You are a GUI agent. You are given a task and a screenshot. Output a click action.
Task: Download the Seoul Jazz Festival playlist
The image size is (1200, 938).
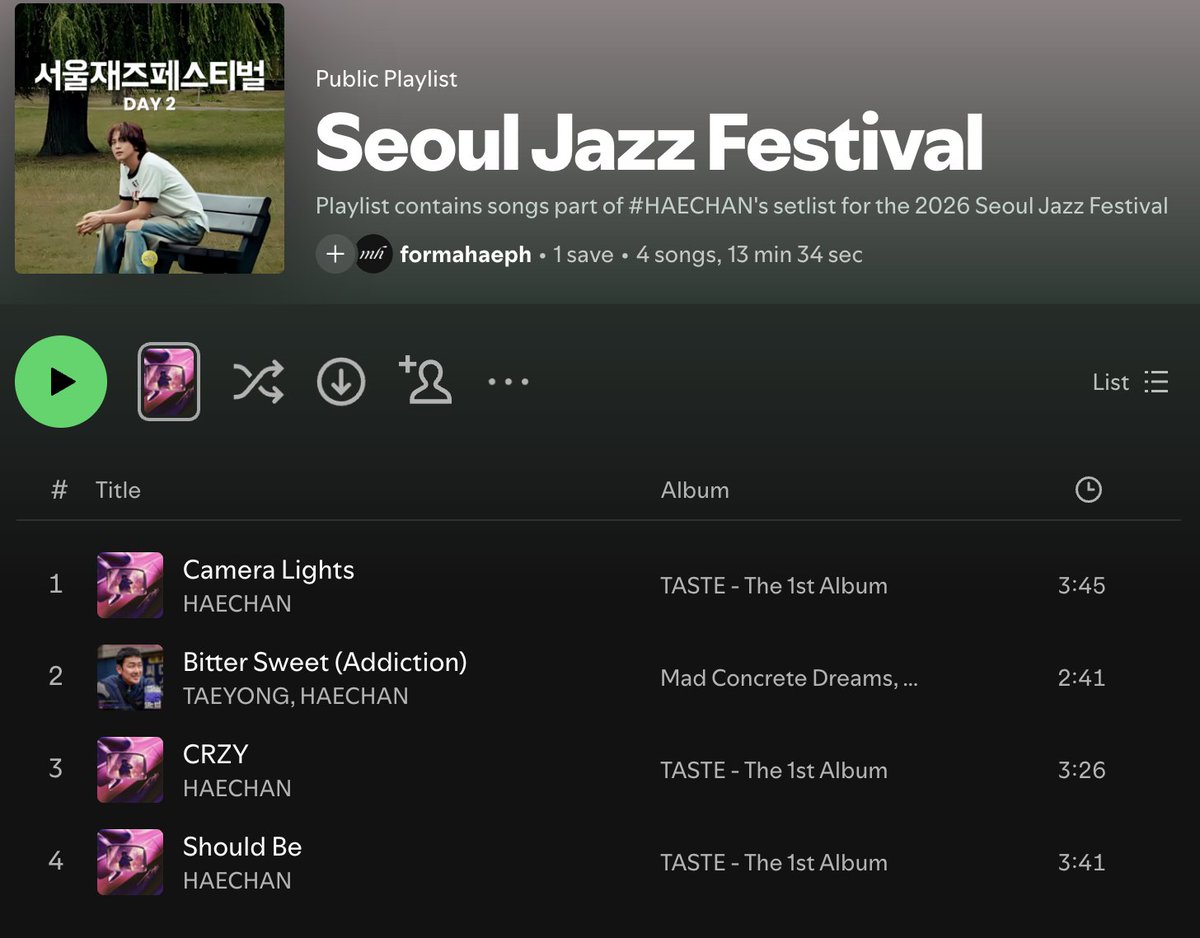(341, 382)
